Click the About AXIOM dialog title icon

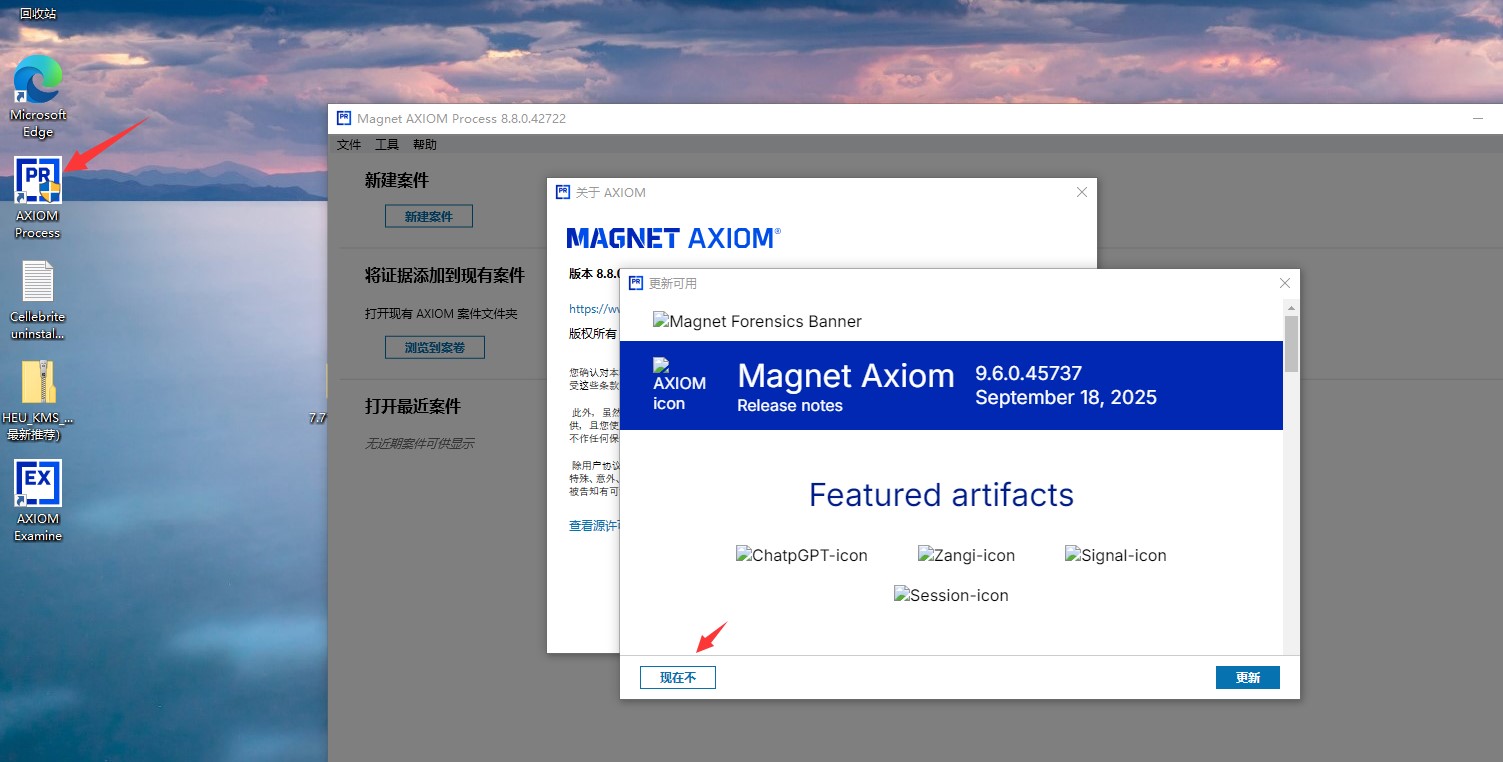pos(563,192)
